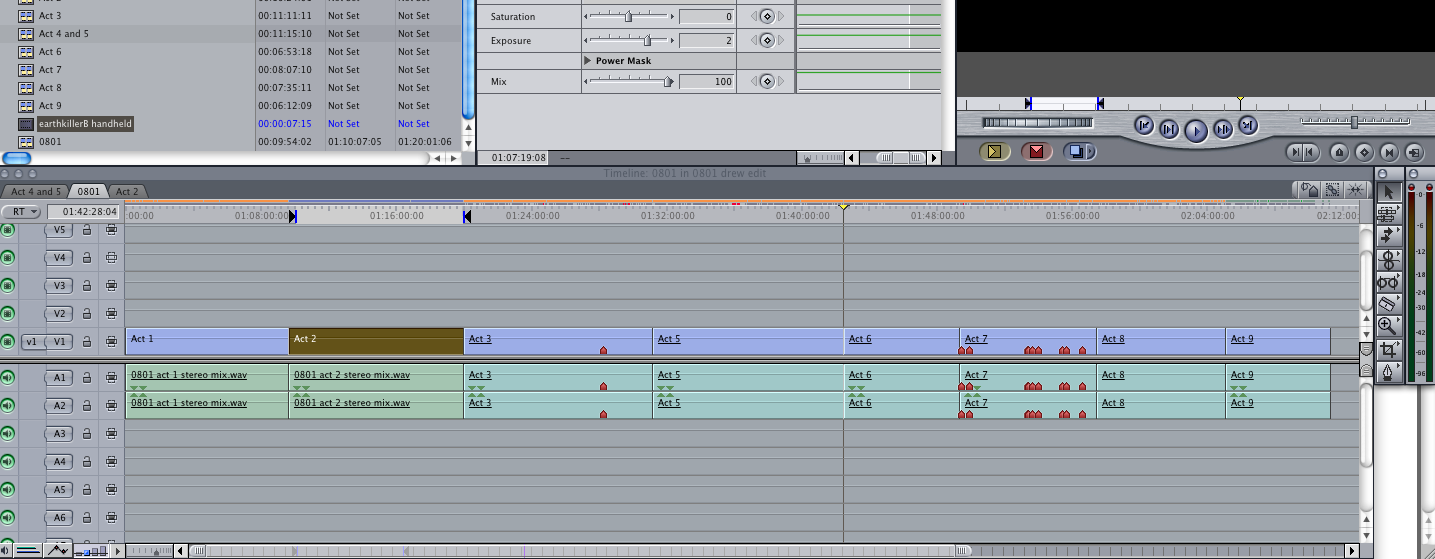Viewport: 1435px width, 559px height.
Task: Switch to the Act 2 timeline tab
Action: click(x=127, y=191)
